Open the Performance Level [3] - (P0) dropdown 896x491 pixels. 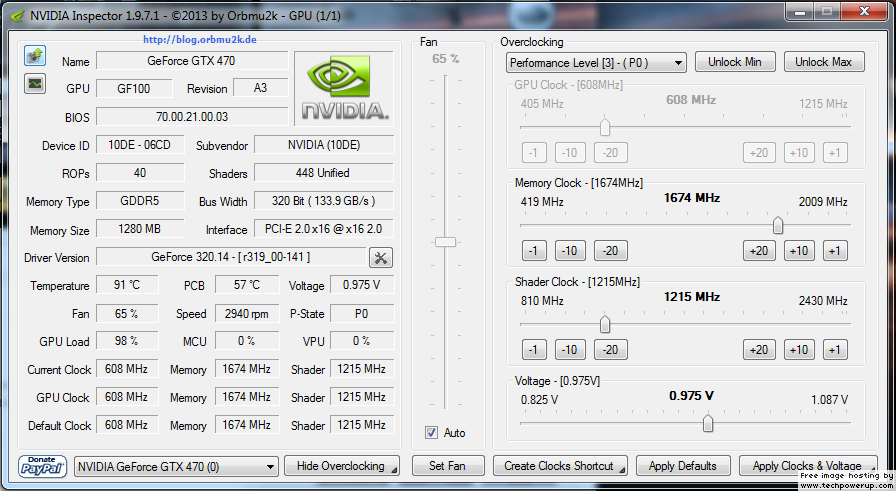(x=596, y=62)
